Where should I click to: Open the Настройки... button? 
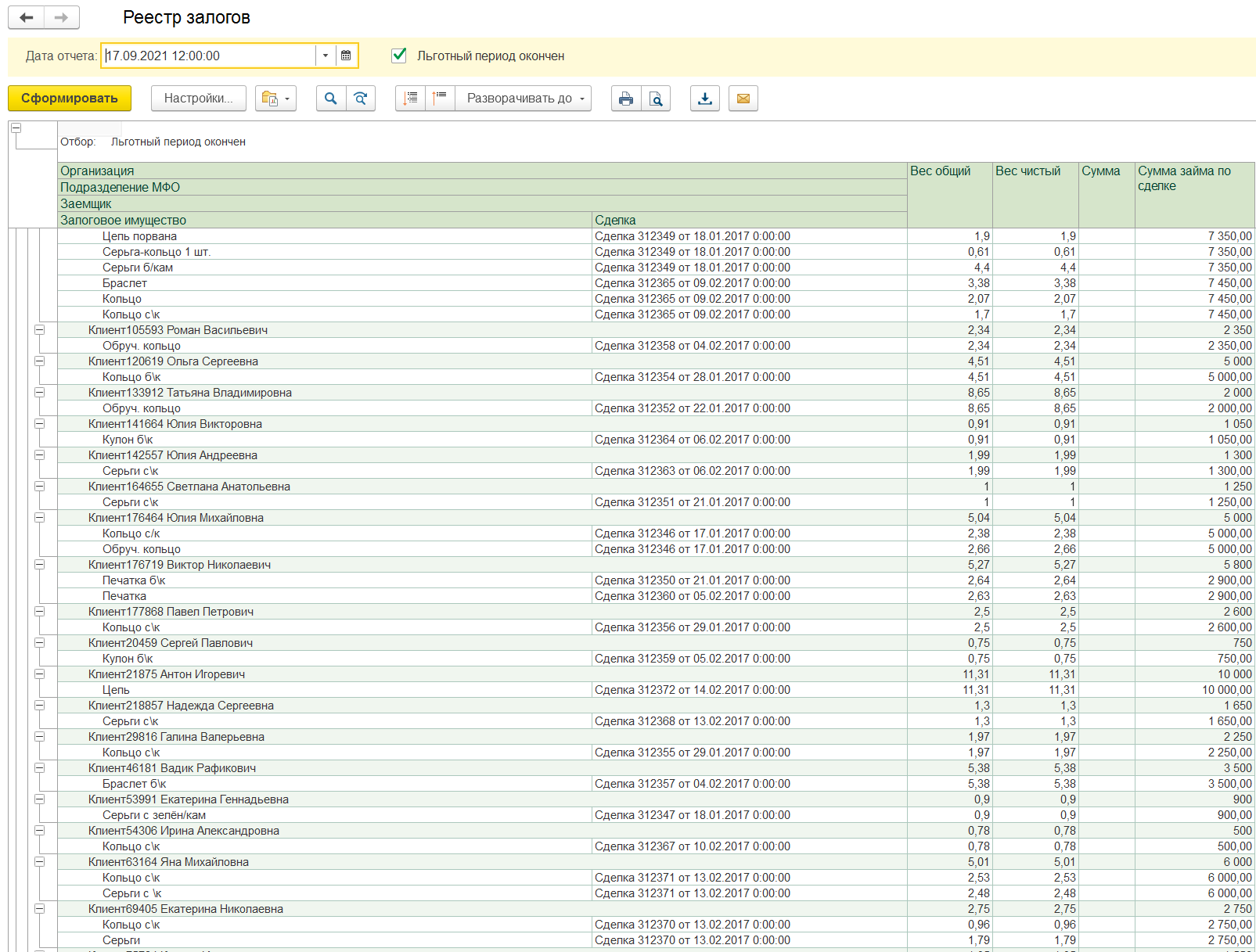(199, 99)
